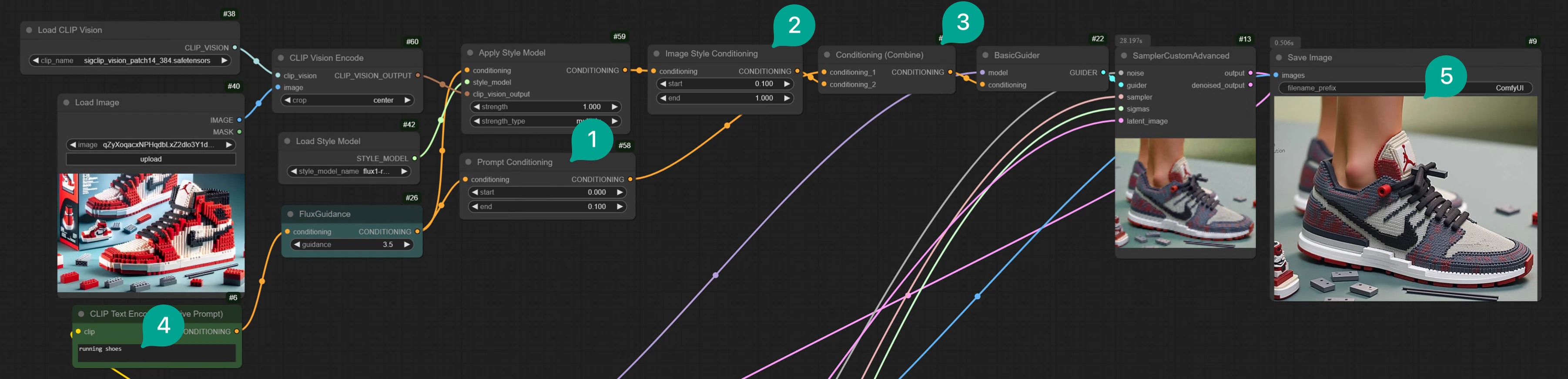Click the FluxGuidance conditioning input port
The height and width of the screenshot is (379, 1568).
tap(287, 232)
